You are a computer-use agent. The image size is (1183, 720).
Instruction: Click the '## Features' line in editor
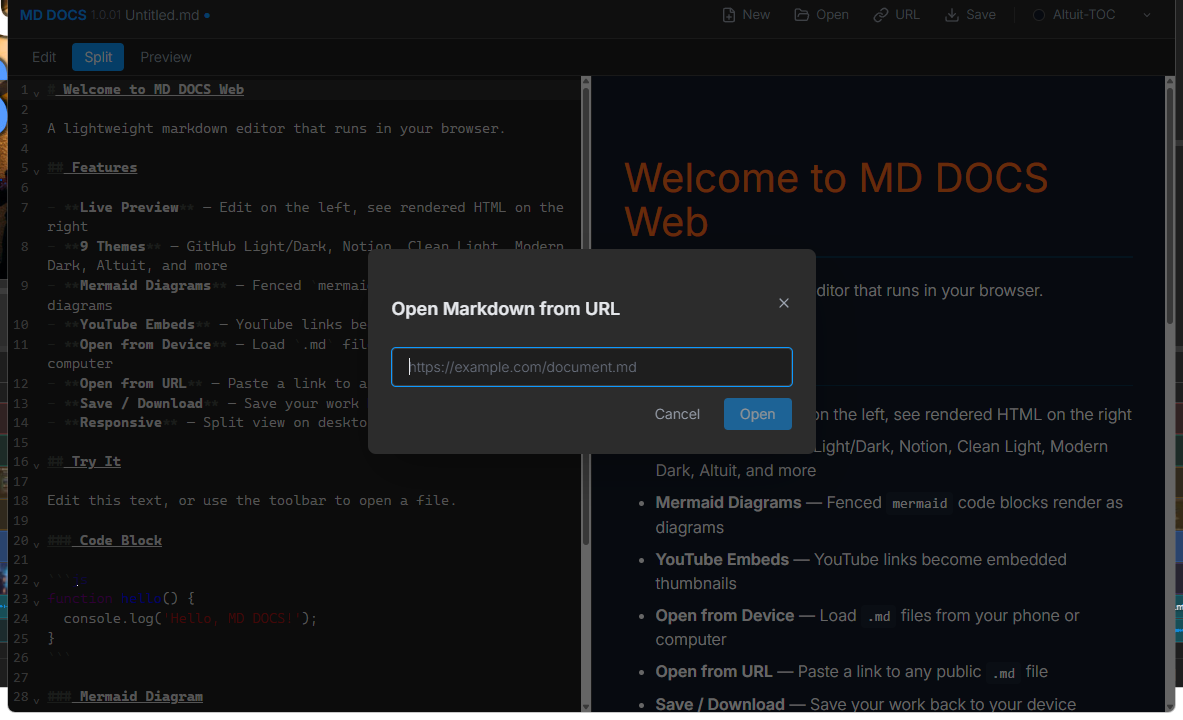[x=92, y=168]
